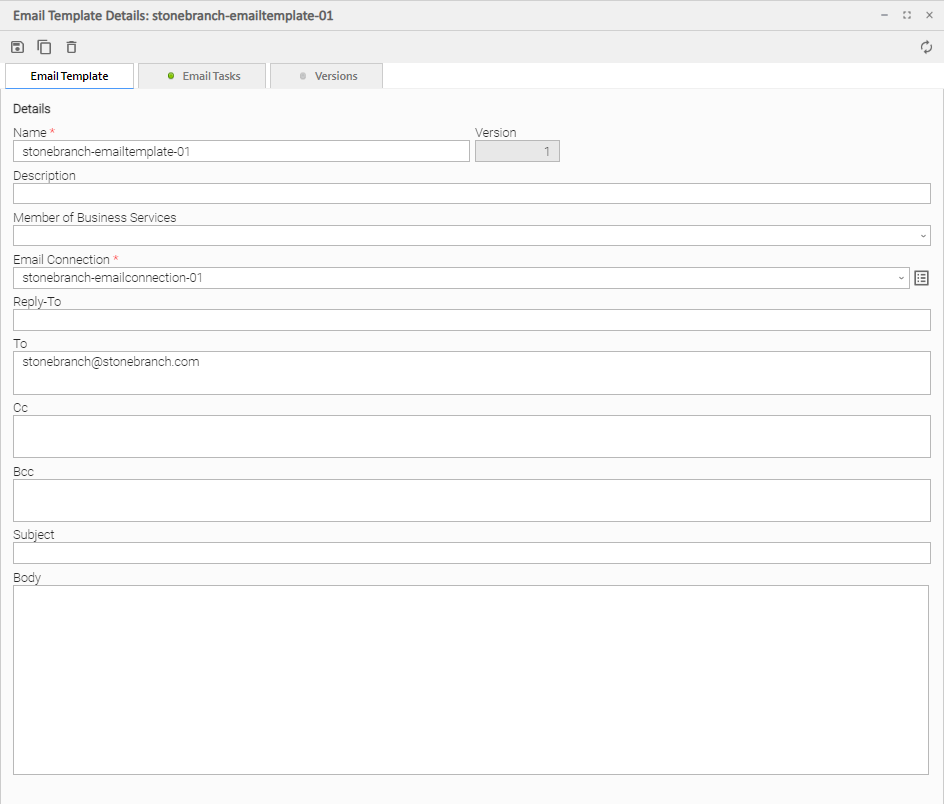Click inside the Body text area
This screenshot has height=804, width=944.
tap(471, 680)
